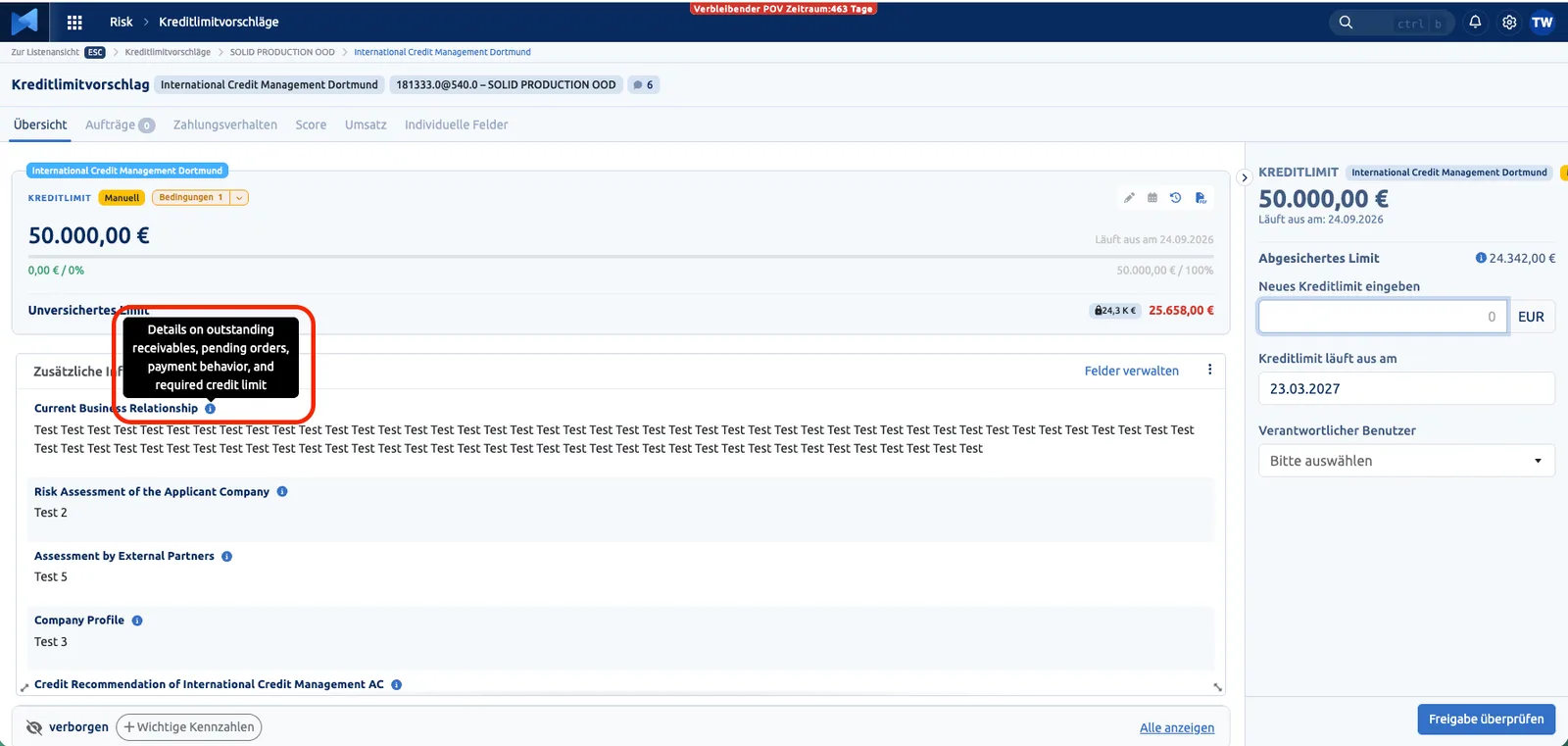Click info icon beside Risk Assessment of the Applicant Company
This screenshot has width=1568, height=746.
coord(282,492)
